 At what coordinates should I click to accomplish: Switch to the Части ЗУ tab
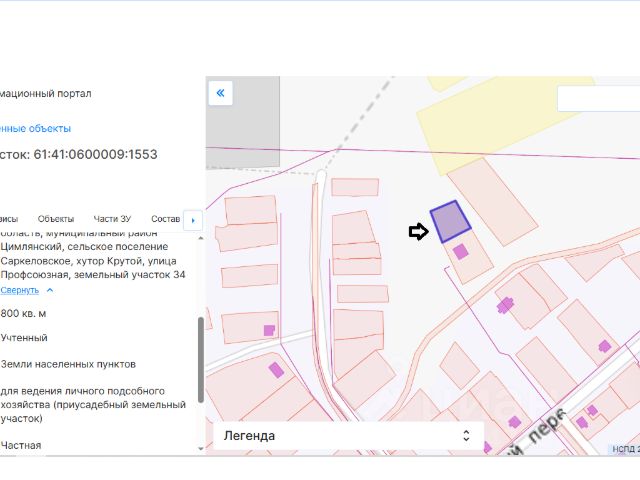click(112, 219)
